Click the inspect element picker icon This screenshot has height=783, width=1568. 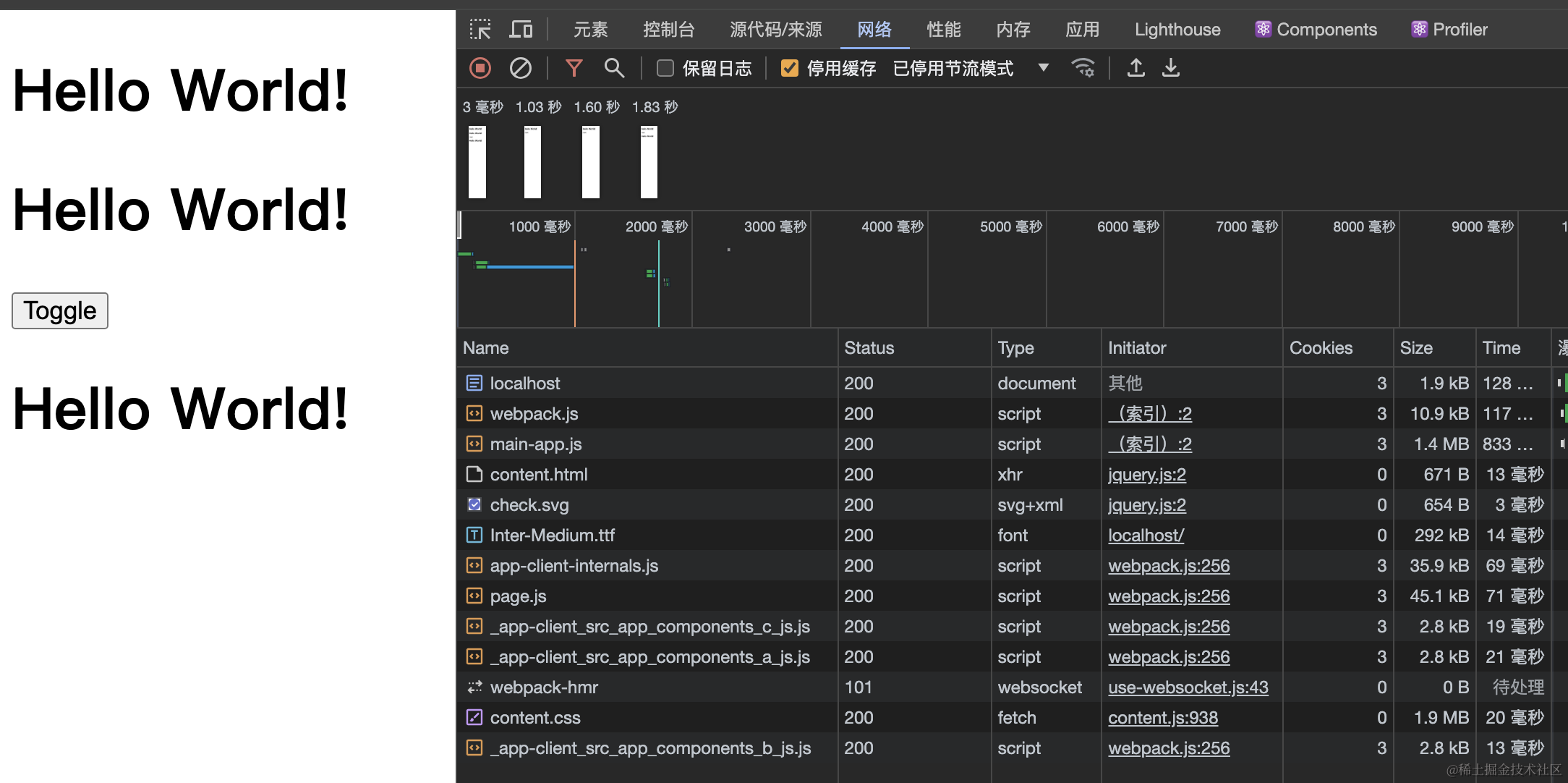tap(480, 30)
